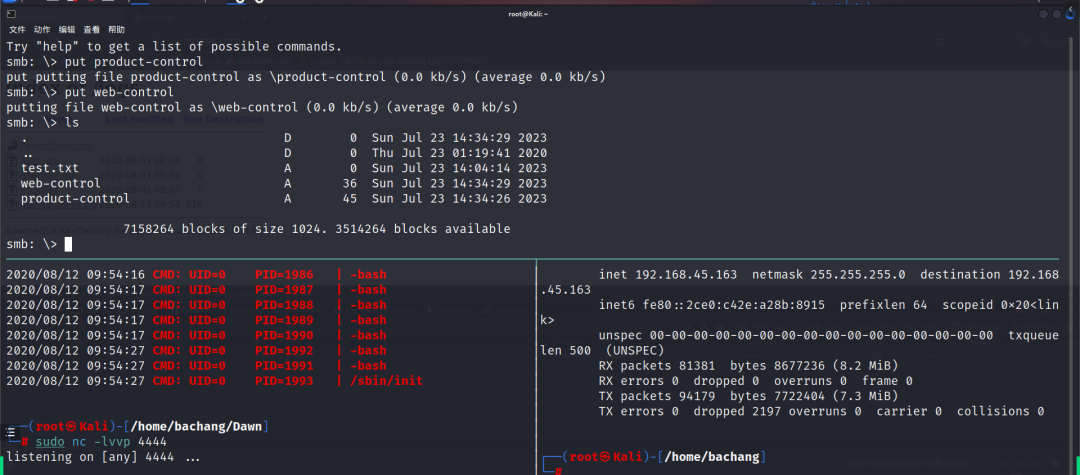Click the /home/bachang/Dawn prompt path
This screenshot has width=1080, height=475.
(194, 427)
